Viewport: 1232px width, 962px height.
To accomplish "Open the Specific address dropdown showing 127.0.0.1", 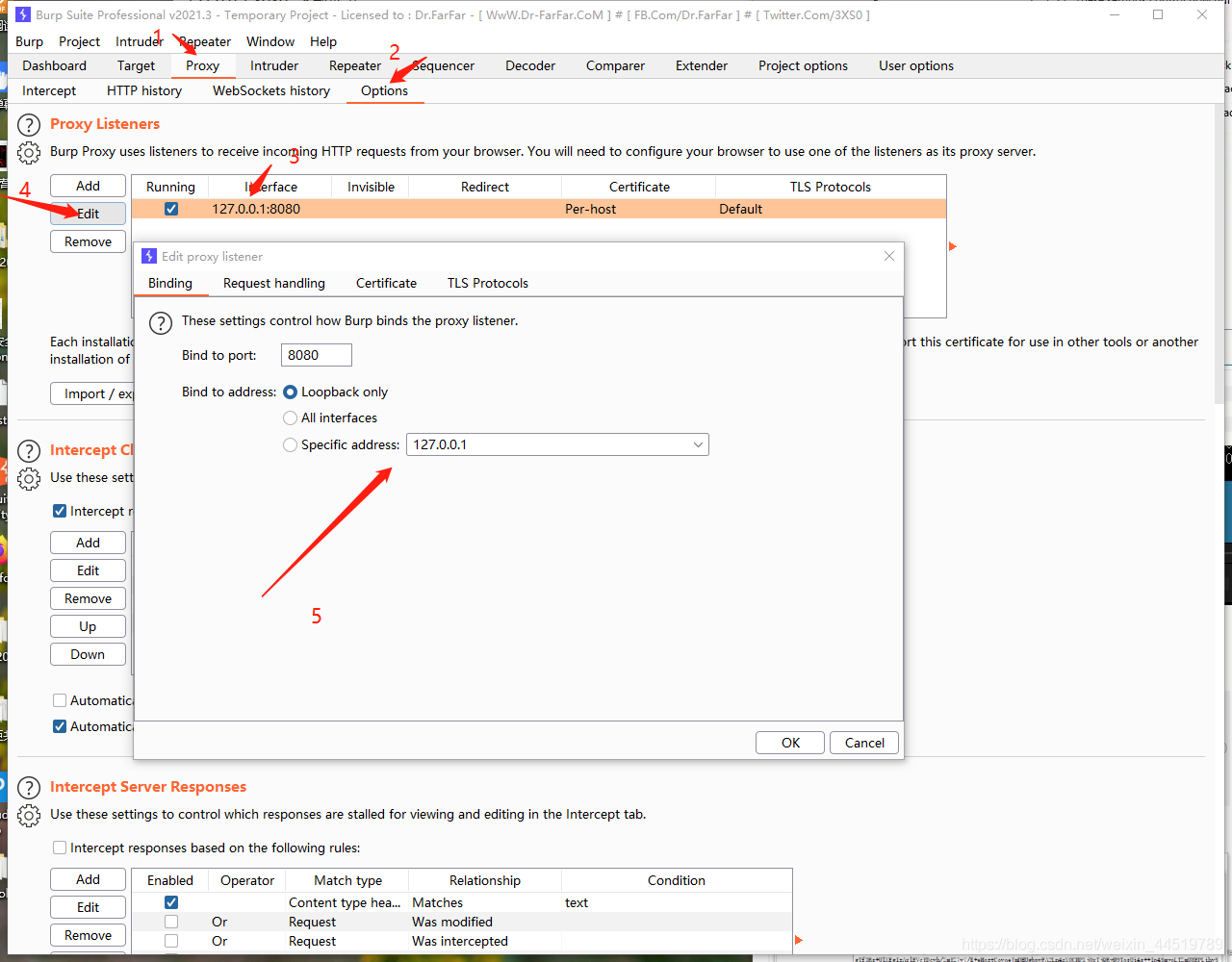I will pos(698,444).
